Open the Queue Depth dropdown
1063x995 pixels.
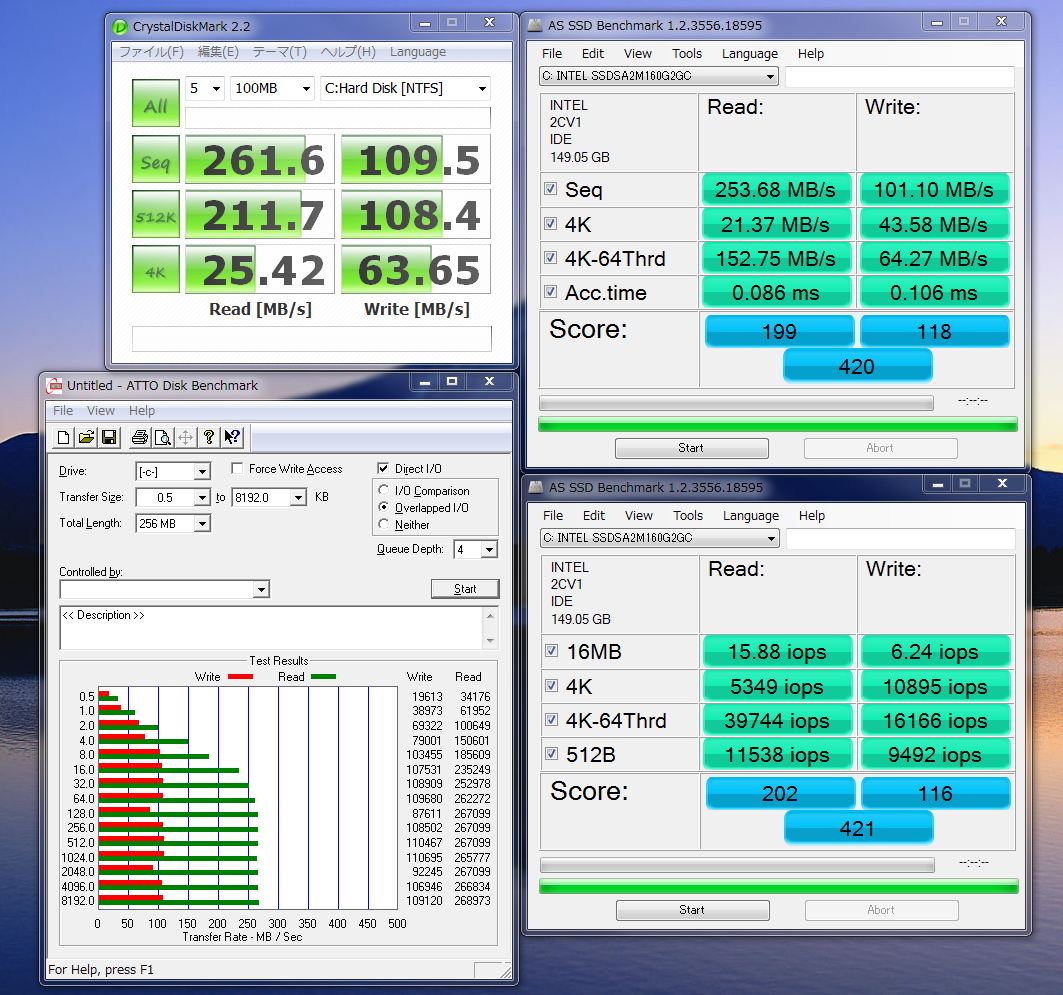click(x=489, y=550)
